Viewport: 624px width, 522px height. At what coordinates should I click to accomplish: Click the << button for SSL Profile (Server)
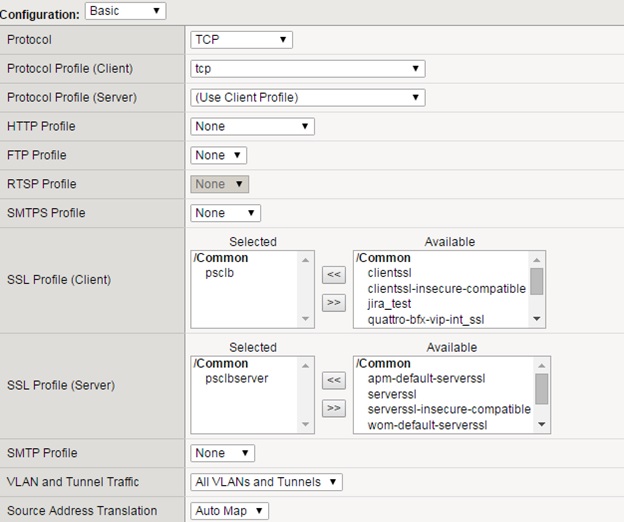[x=334, y=379]
